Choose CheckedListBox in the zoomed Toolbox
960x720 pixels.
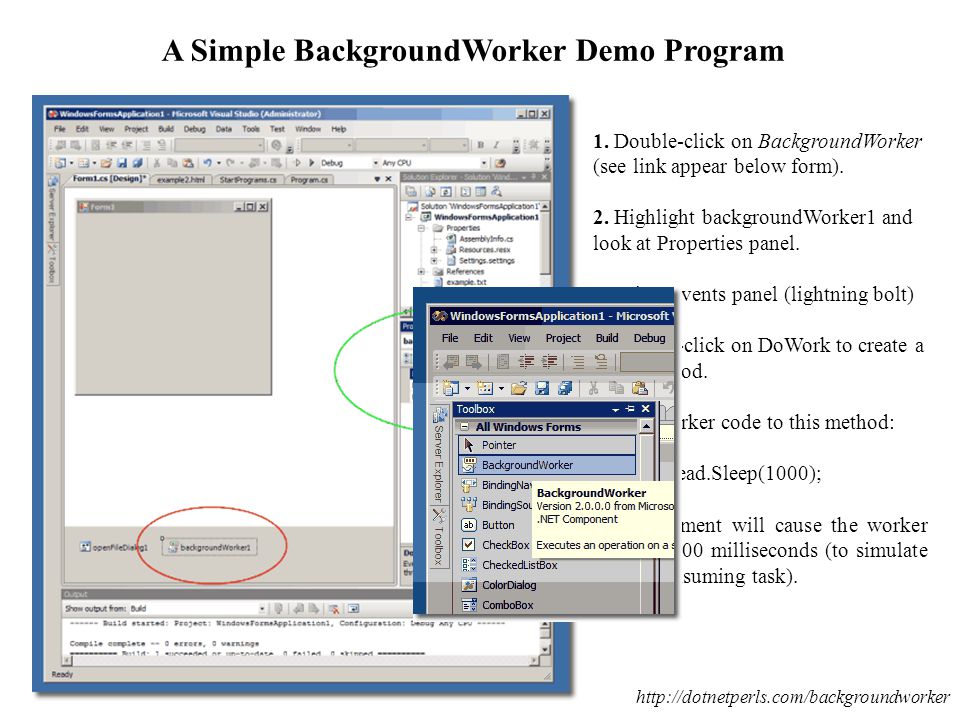point(509,565)
